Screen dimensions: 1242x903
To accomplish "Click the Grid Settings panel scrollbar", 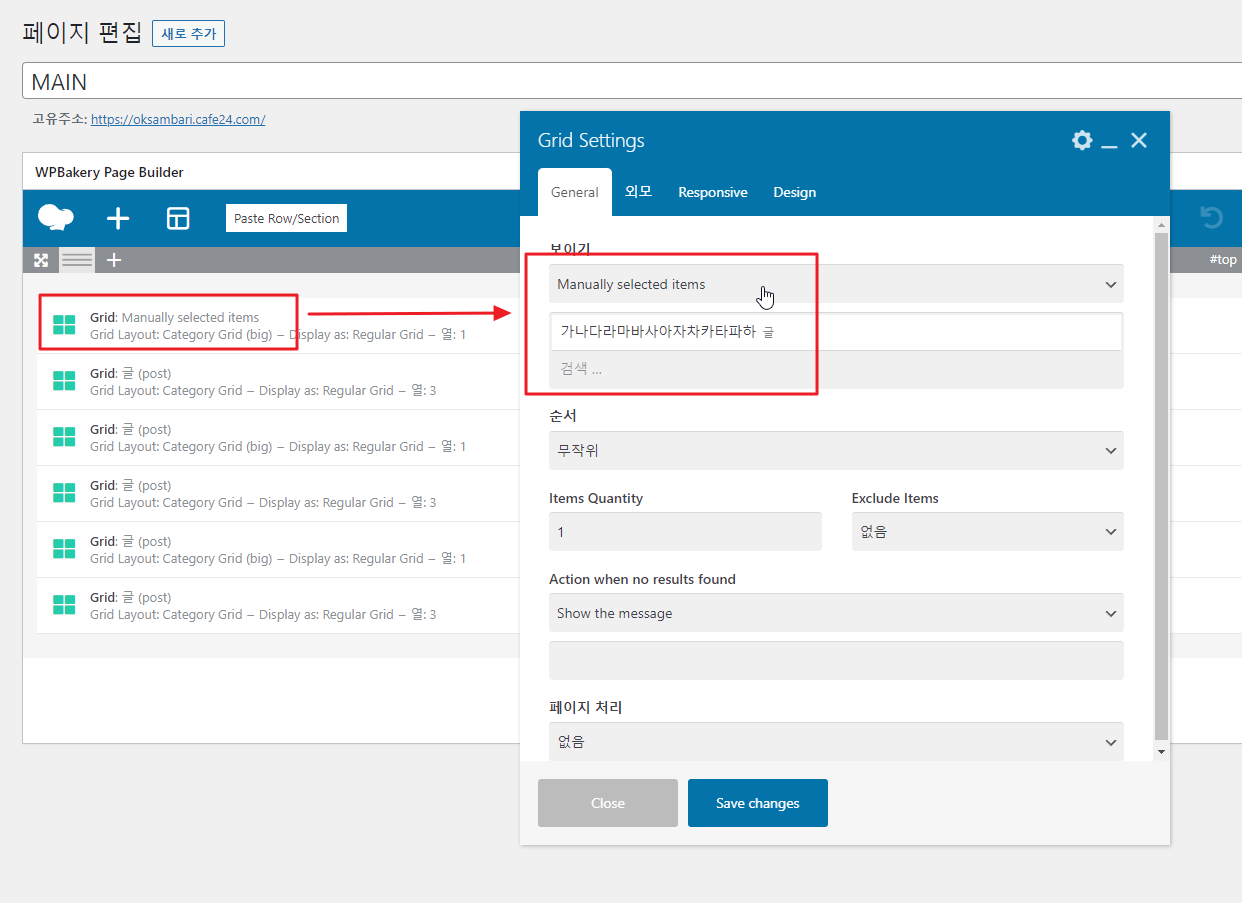I will (x=1161, y=486).
